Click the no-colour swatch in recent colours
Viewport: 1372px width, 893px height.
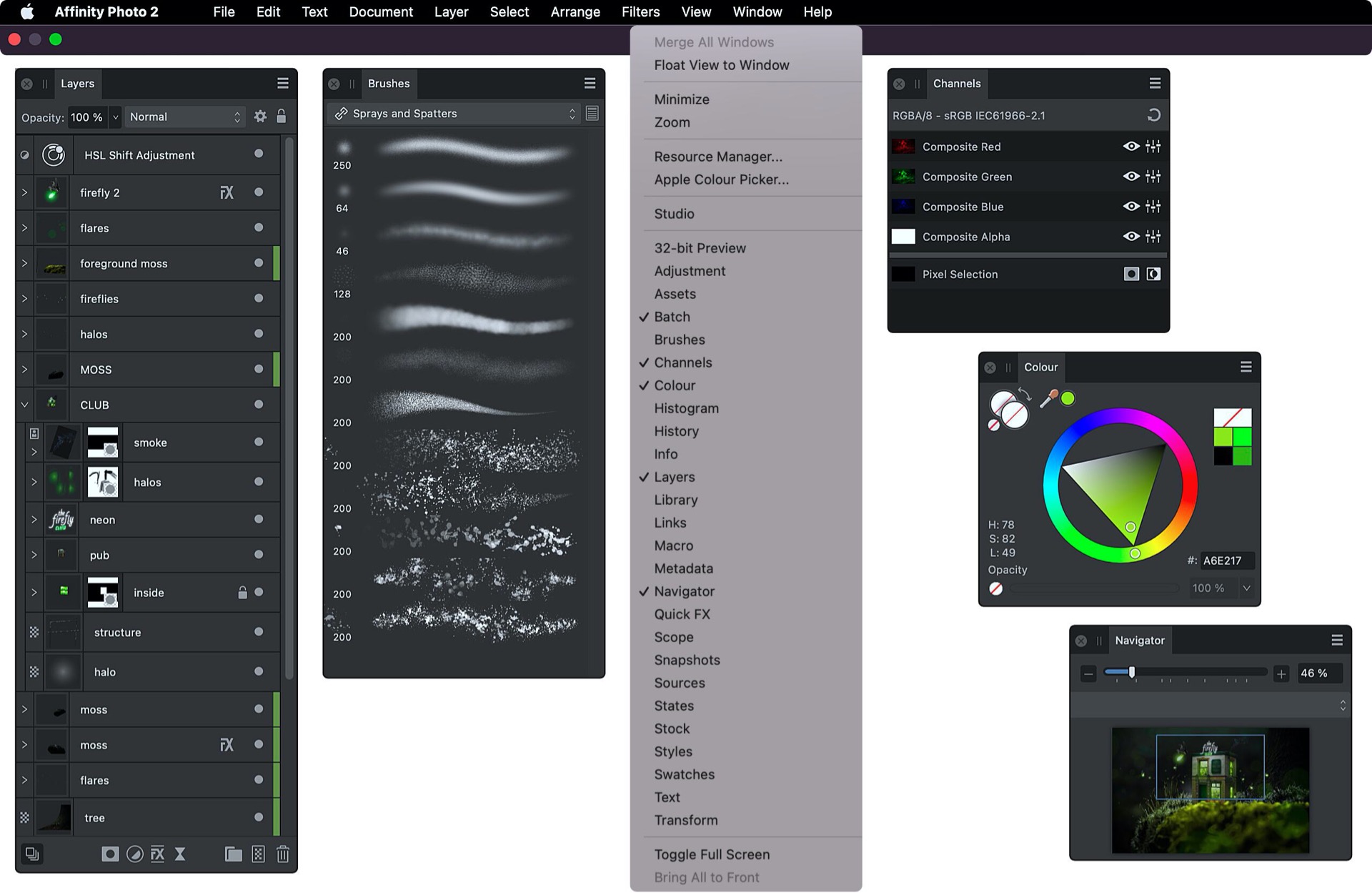[x=1233, y=418]
